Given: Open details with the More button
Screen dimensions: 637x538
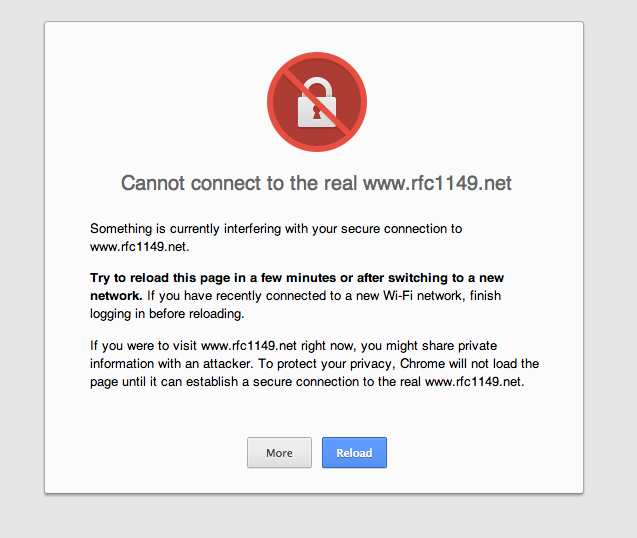Looking at the screenshot, I should pos(279,453).
